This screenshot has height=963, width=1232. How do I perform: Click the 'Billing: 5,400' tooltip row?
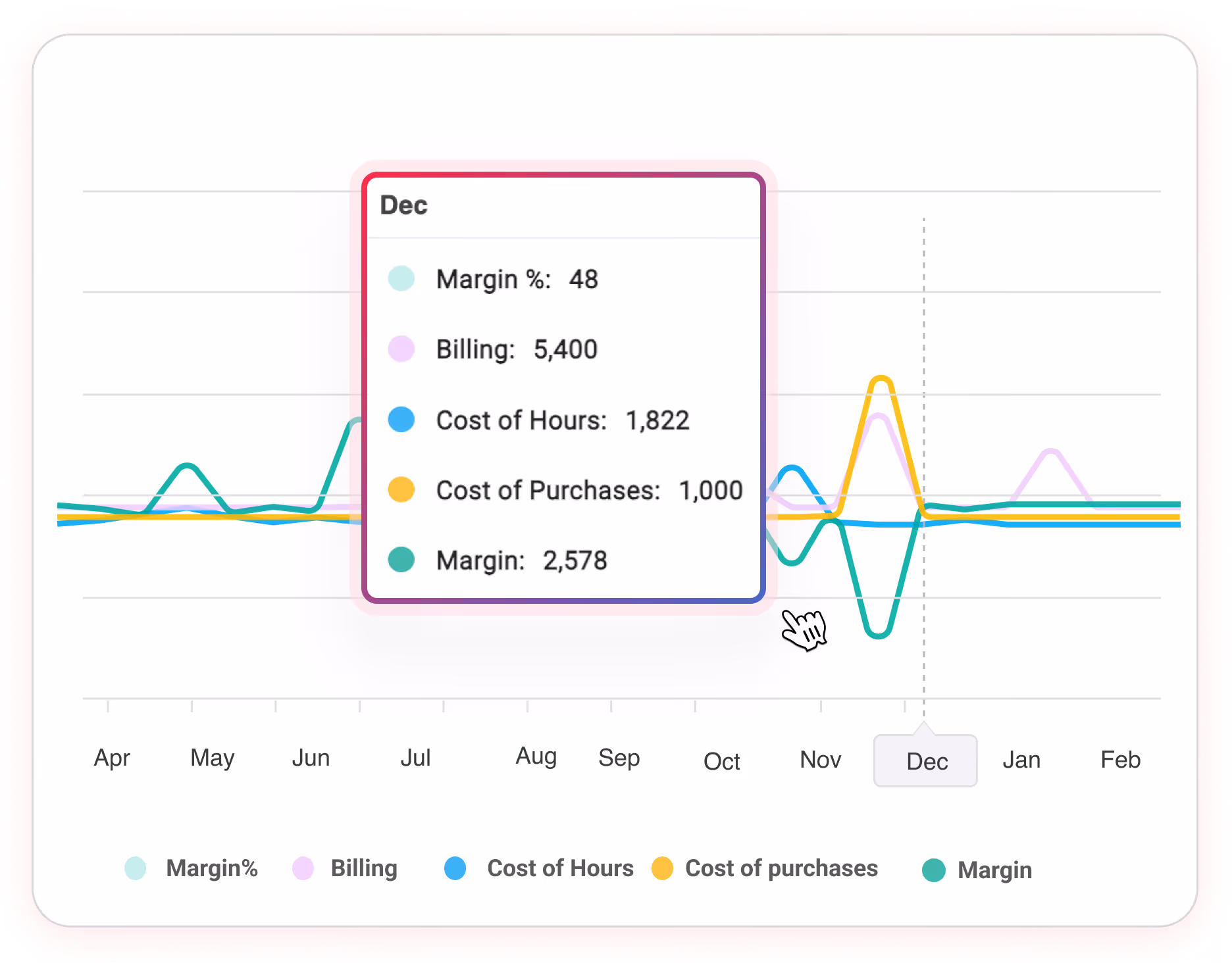(493, 349)
